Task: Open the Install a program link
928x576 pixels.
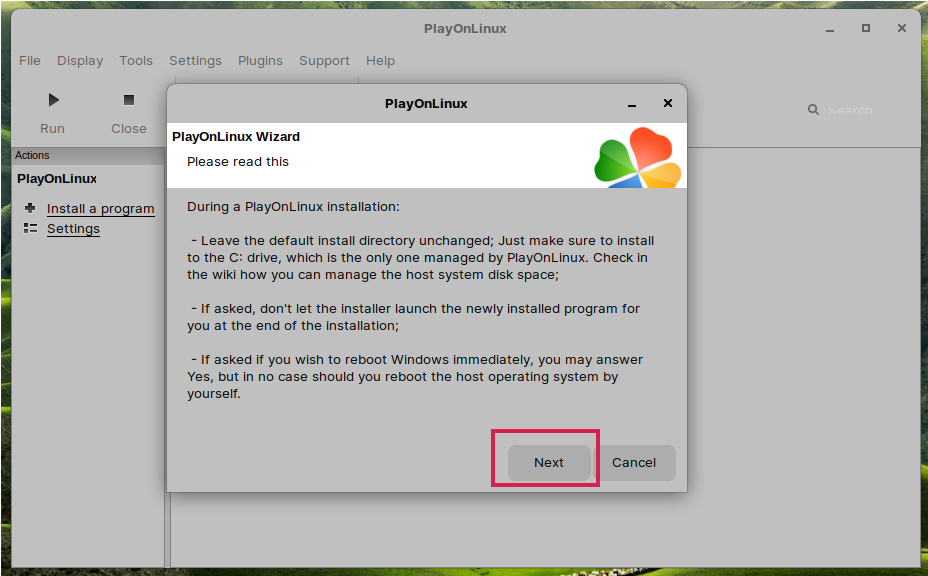Action: (101, 208)
